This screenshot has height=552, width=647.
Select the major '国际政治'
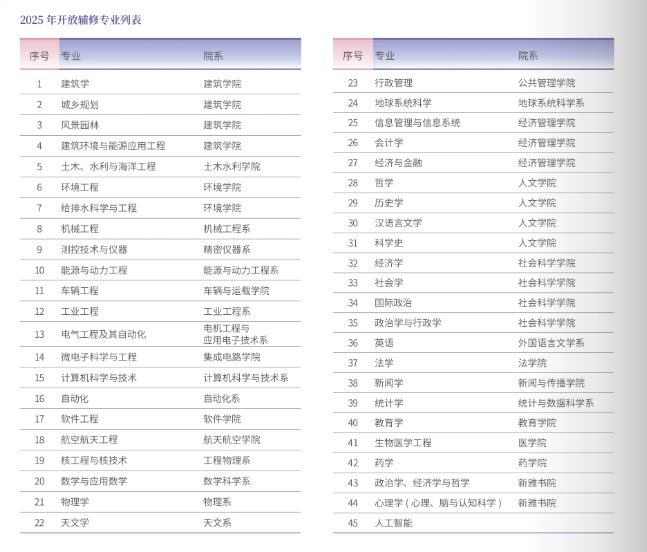(393, 303)
